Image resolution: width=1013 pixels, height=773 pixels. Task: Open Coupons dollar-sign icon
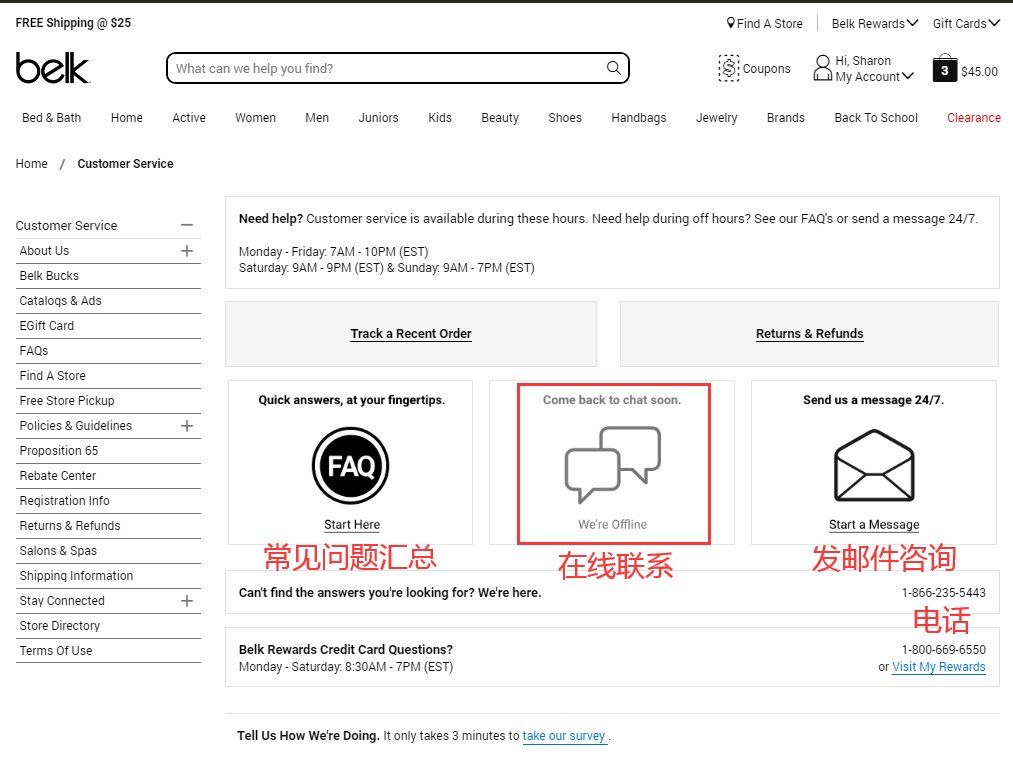[728, 68]
